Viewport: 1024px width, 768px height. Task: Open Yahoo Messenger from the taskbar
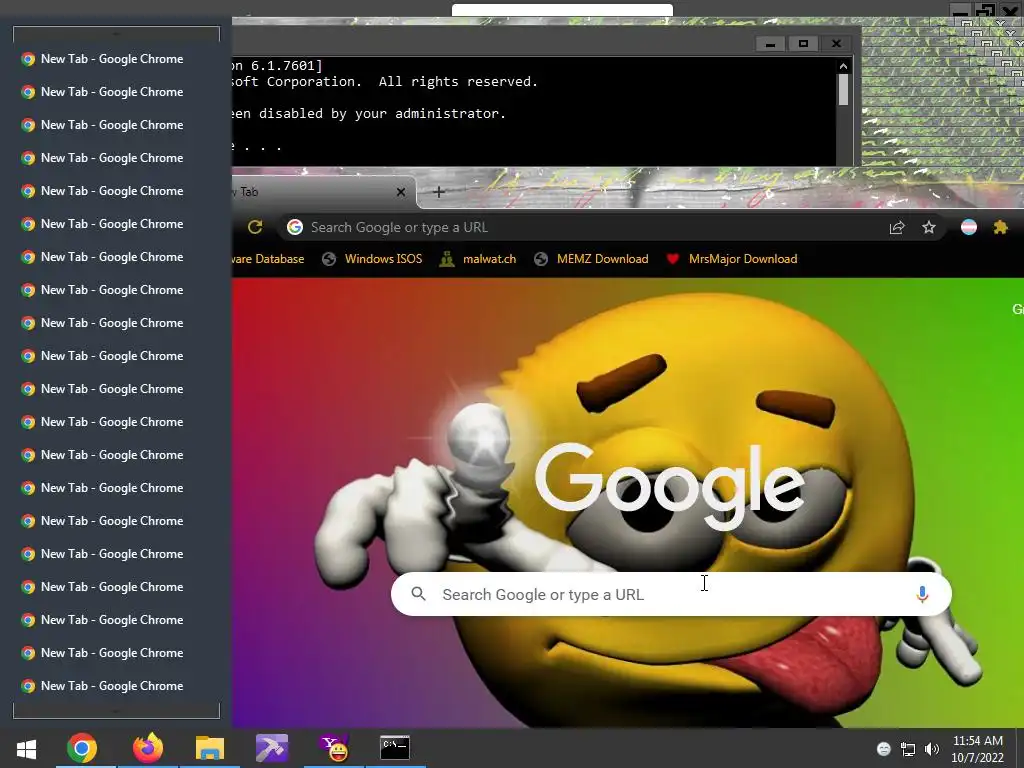(x=334, y=748)
